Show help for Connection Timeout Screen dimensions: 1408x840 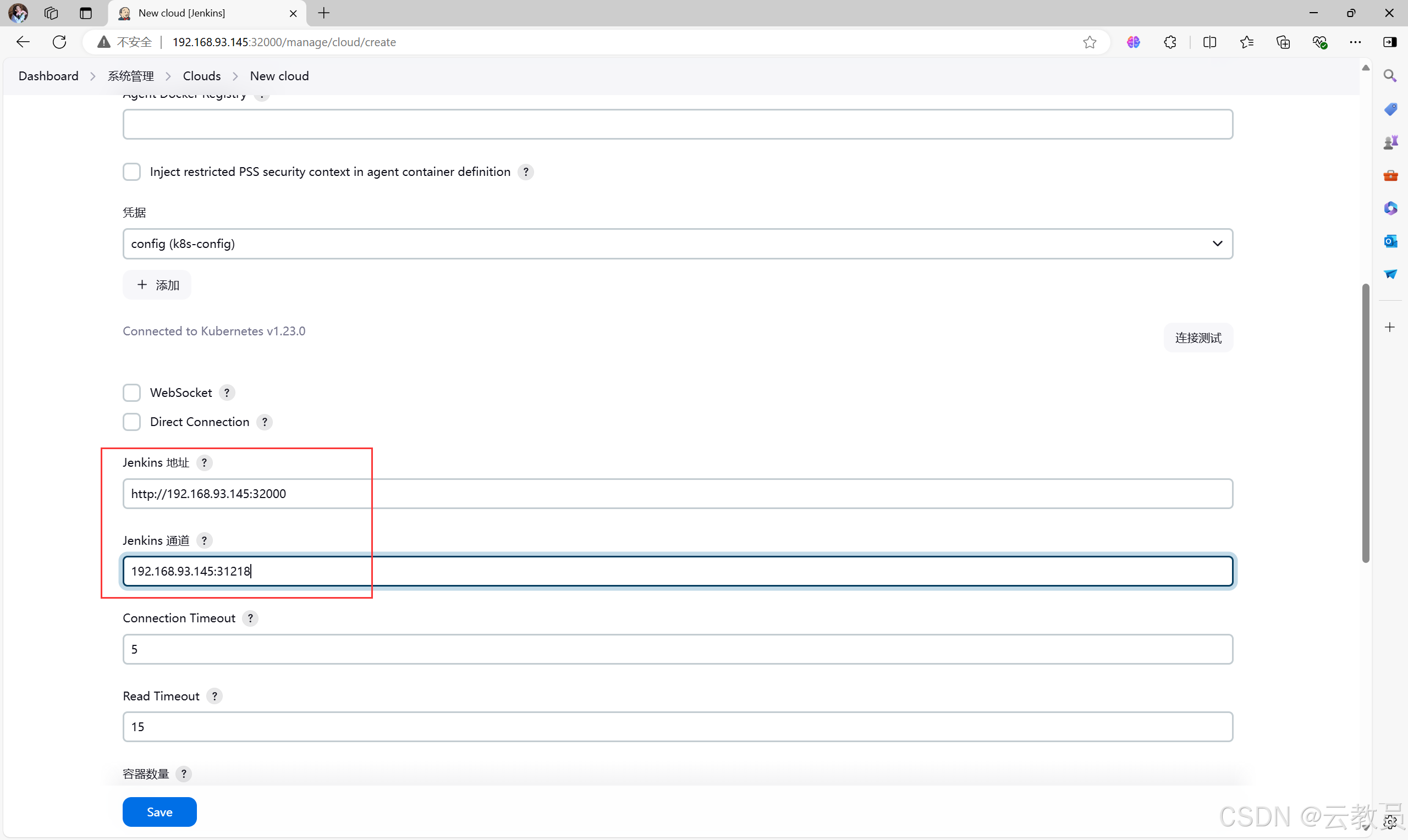(x=250, y=618)
